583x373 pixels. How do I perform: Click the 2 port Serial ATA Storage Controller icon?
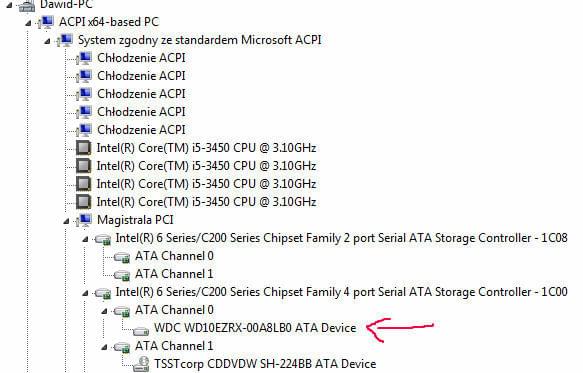point(103,239)
